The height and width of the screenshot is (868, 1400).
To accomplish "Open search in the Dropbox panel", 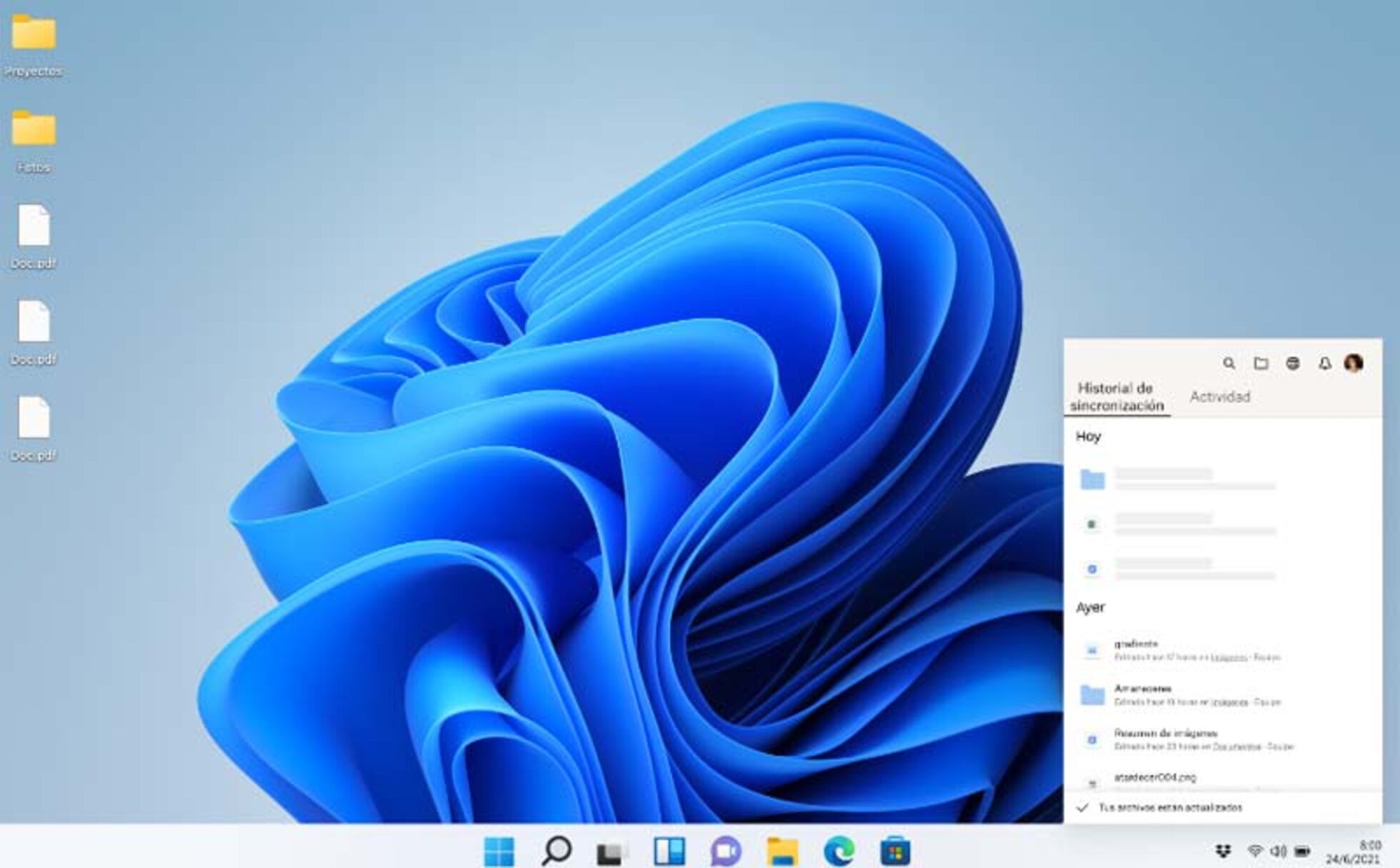I will point(1230,363).
